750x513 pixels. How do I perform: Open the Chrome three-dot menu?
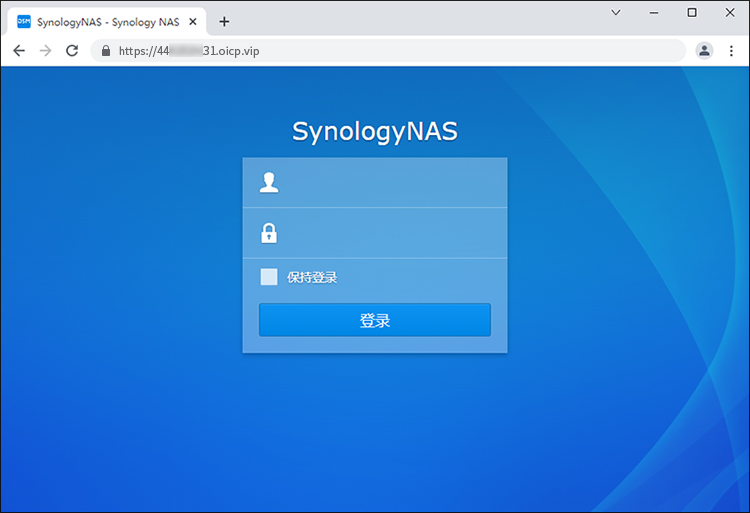(732, 50)
